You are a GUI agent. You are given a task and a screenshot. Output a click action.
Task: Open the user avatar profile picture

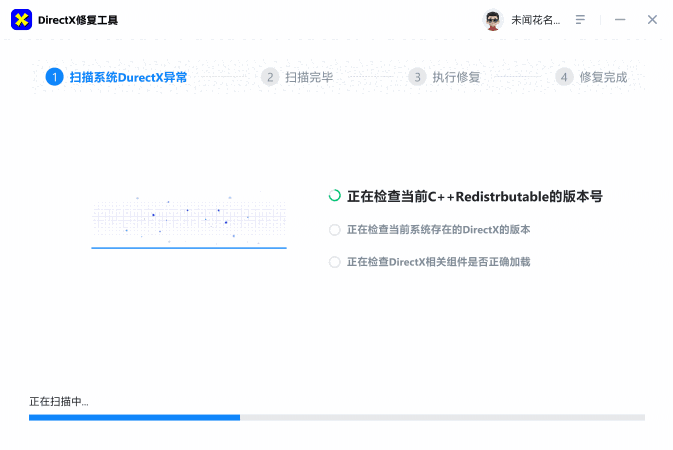click(x=493, y=20)
